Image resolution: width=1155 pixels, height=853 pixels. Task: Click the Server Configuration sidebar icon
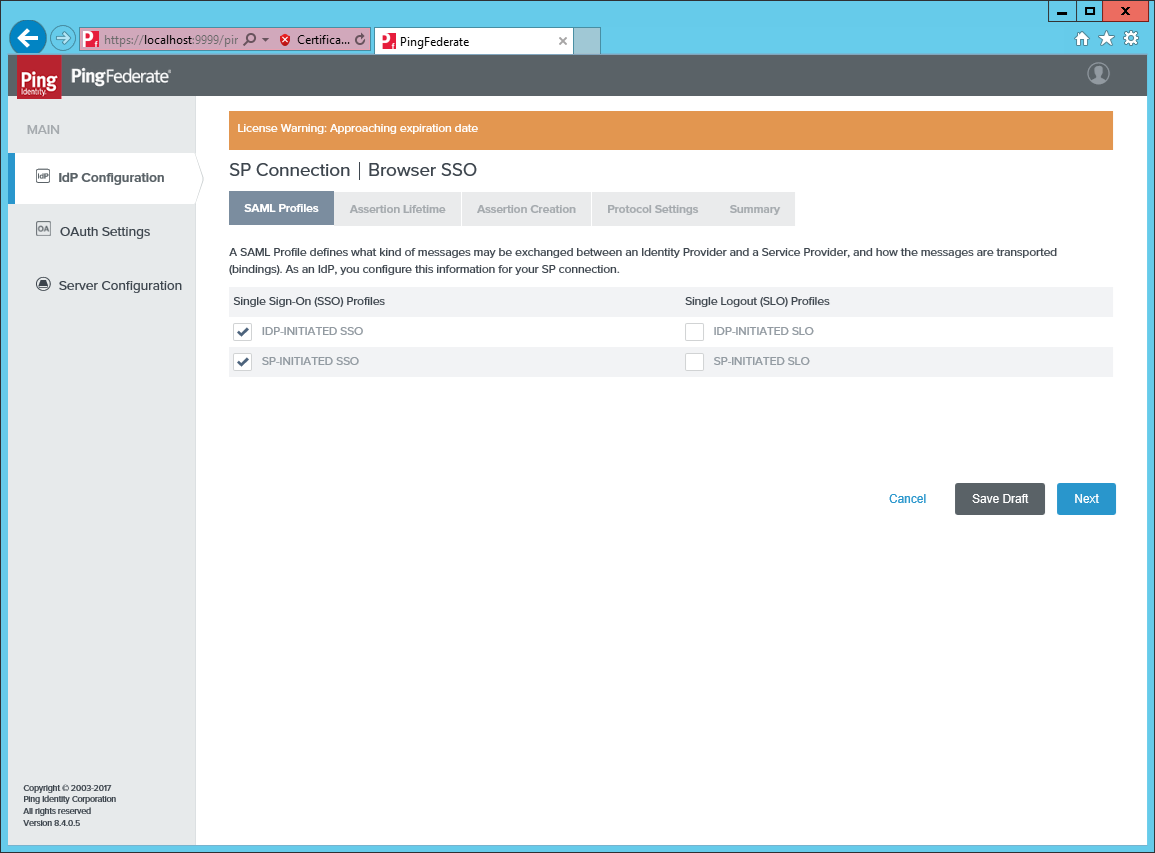pos(43,284)
